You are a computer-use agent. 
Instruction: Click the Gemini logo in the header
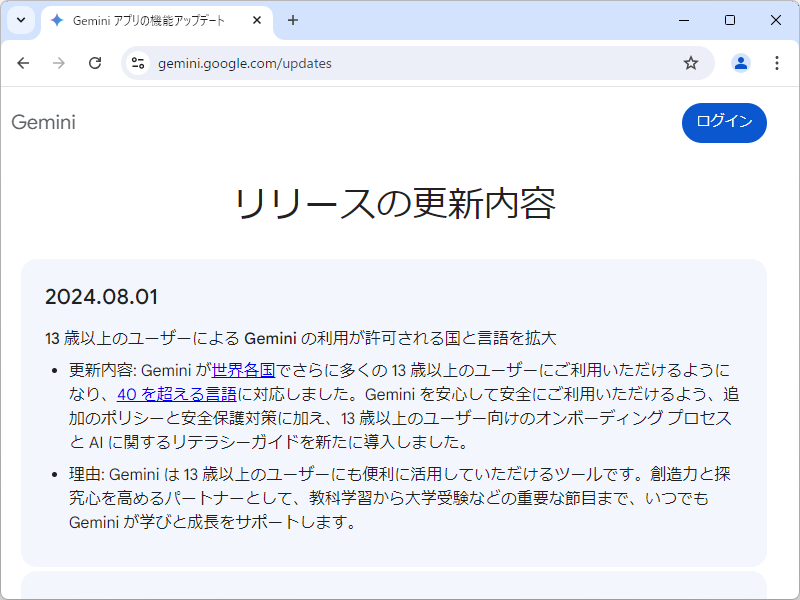click(x=42, y=123)
